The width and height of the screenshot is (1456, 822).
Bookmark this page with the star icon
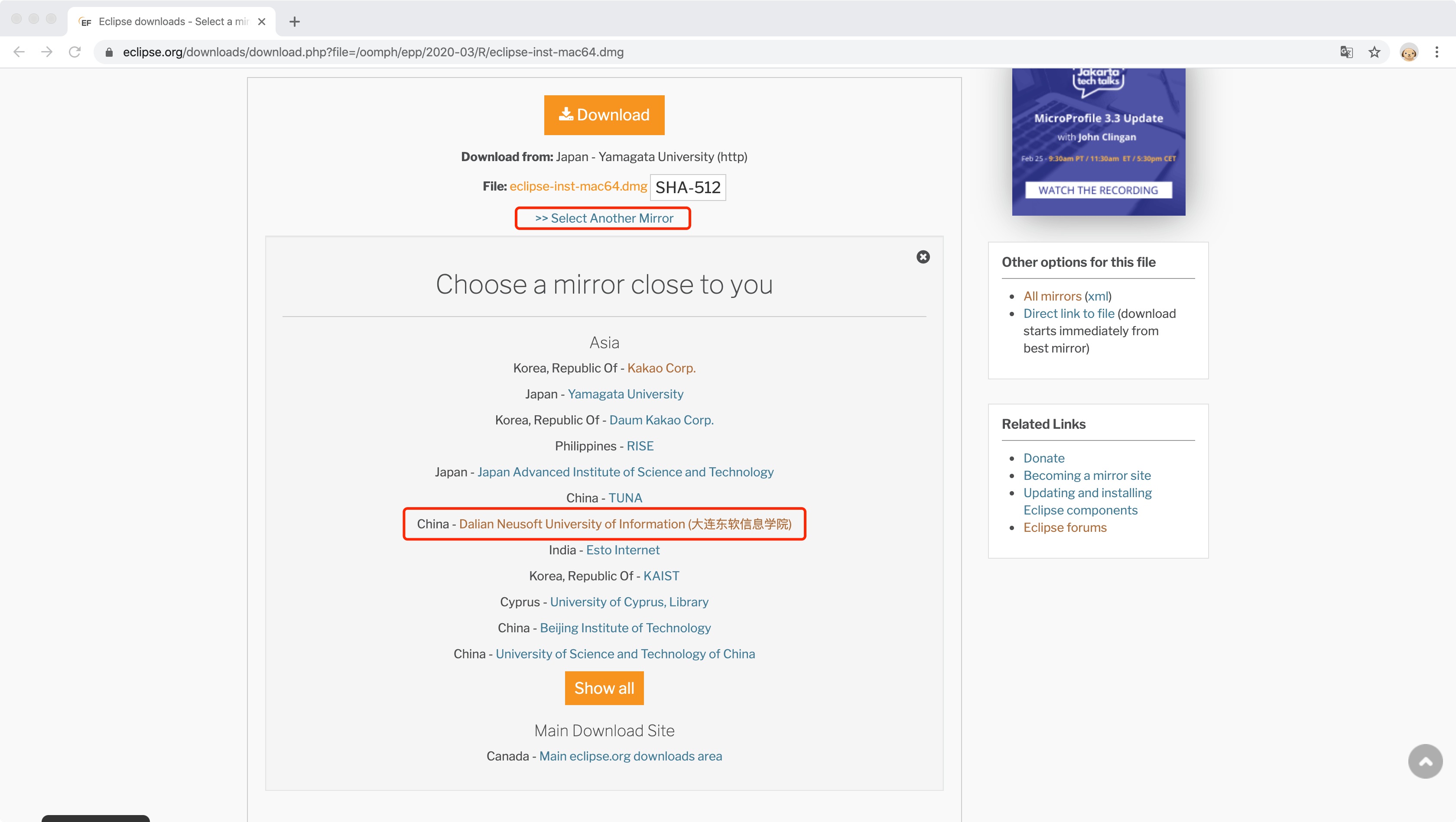[1375, 52]
